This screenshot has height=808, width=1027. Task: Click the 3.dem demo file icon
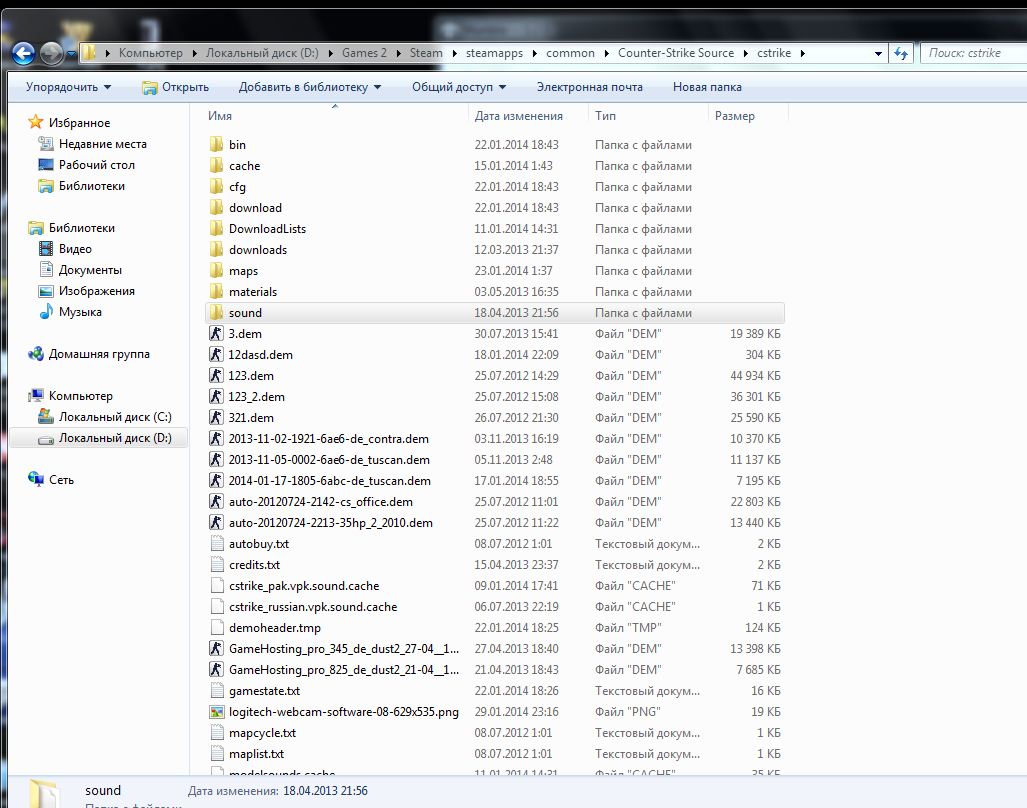pos(216,333)
